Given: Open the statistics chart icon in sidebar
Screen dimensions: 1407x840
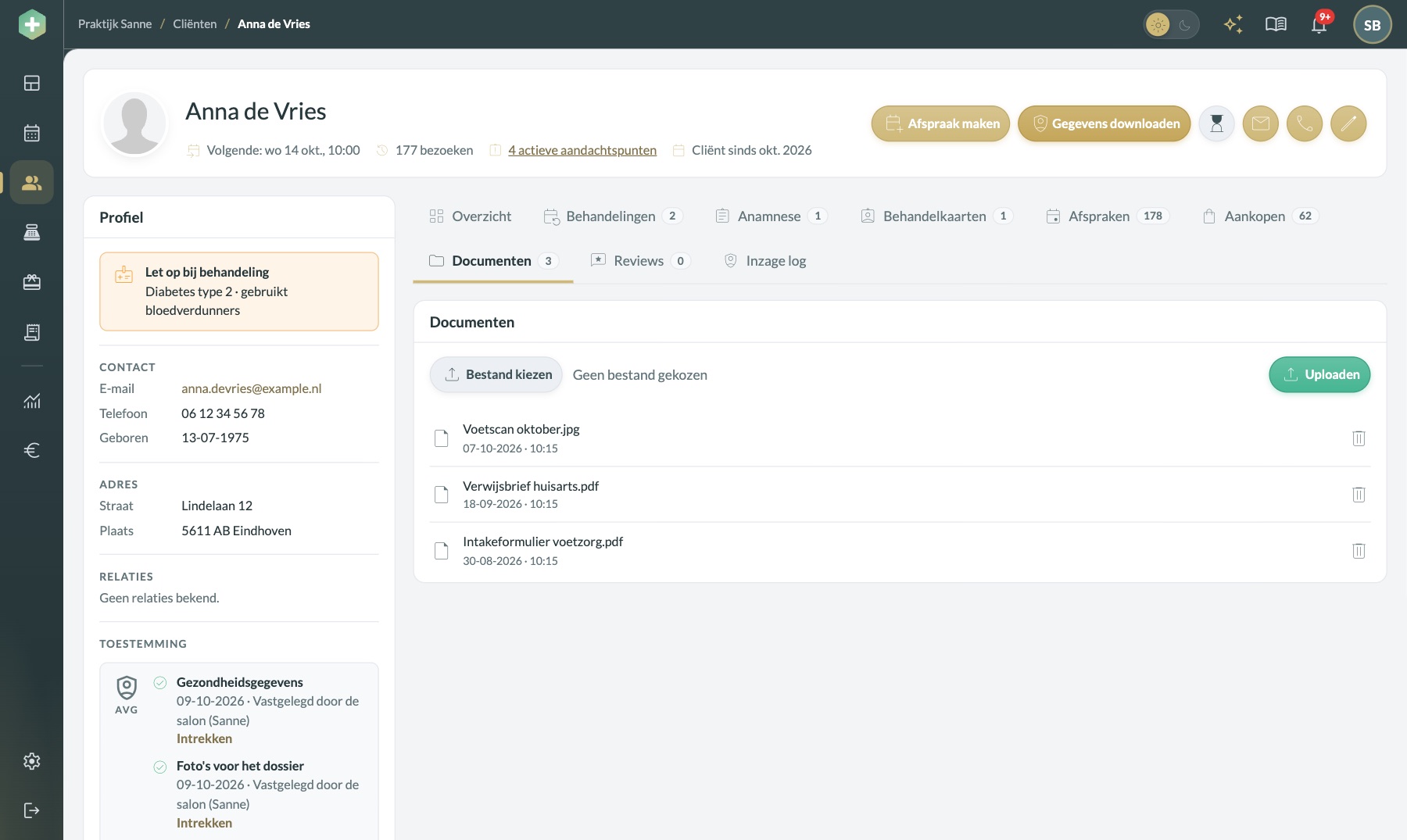Looking at the screenshot, I should pyautogui.click(x=31, y=401).
